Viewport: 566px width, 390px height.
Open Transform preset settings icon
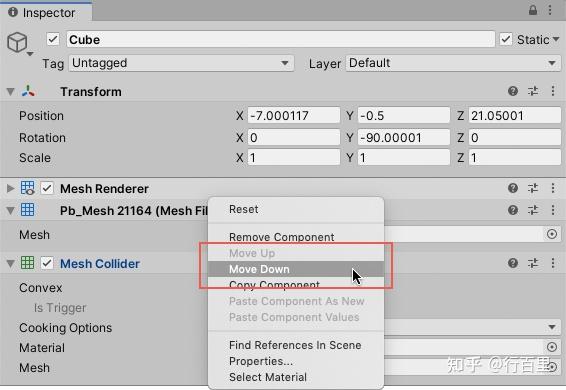(x=533, y=91)
